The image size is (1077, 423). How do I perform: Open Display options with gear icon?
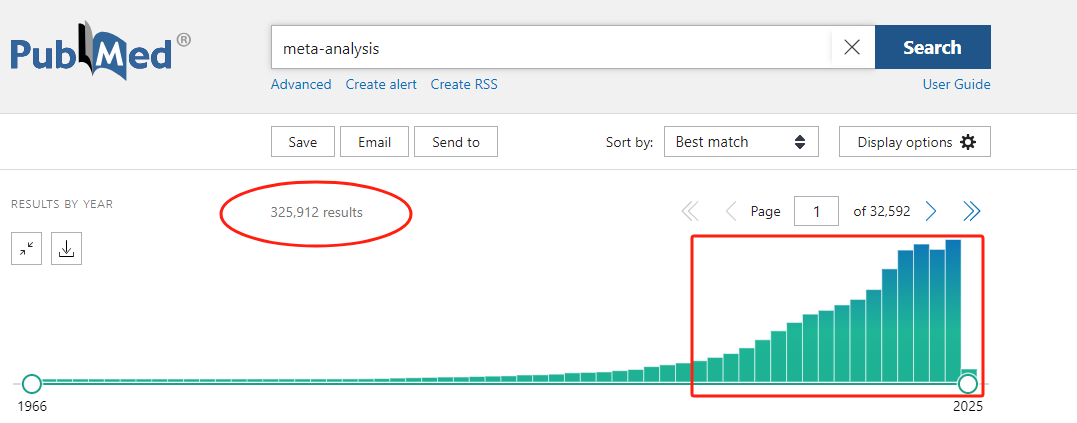(915, 142)
